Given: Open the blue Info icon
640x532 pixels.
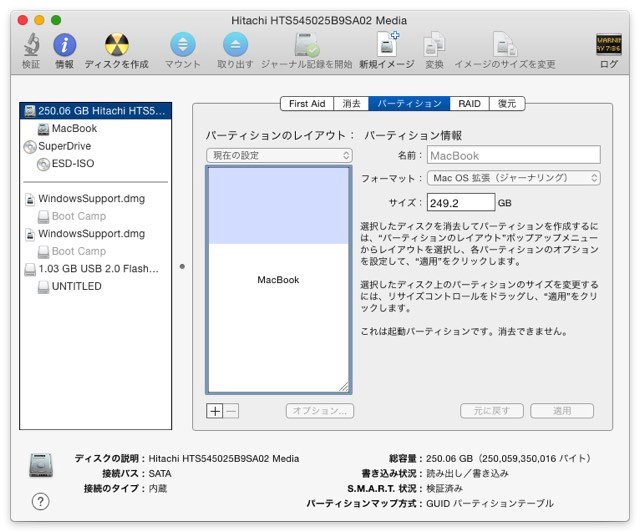Looking at the screenshot, I should coord(64,44).
